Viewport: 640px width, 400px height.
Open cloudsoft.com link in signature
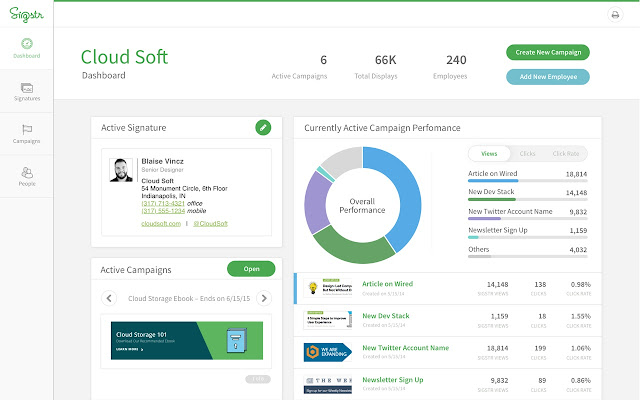pos(161,224)
